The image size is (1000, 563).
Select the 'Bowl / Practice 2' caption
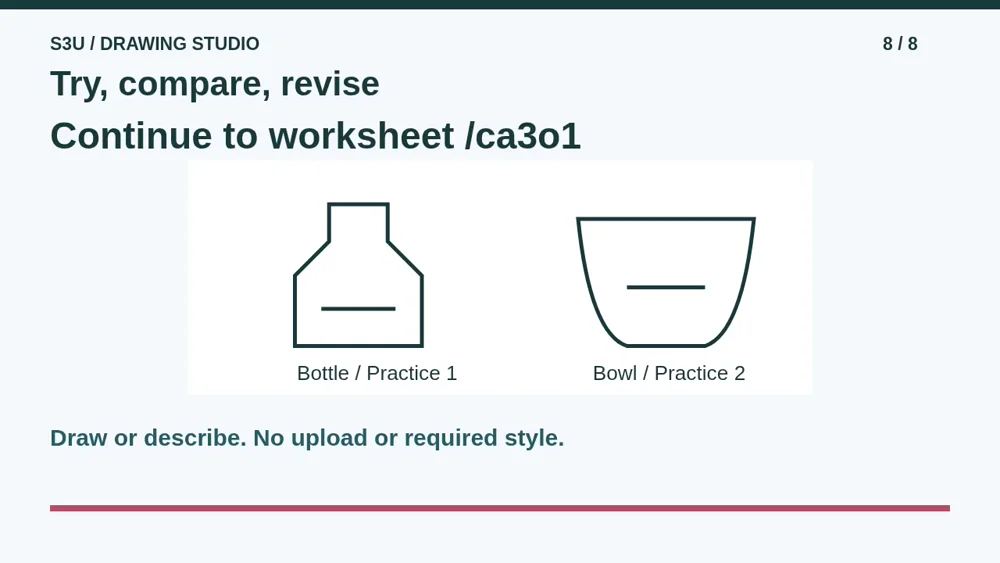(669, 373)
